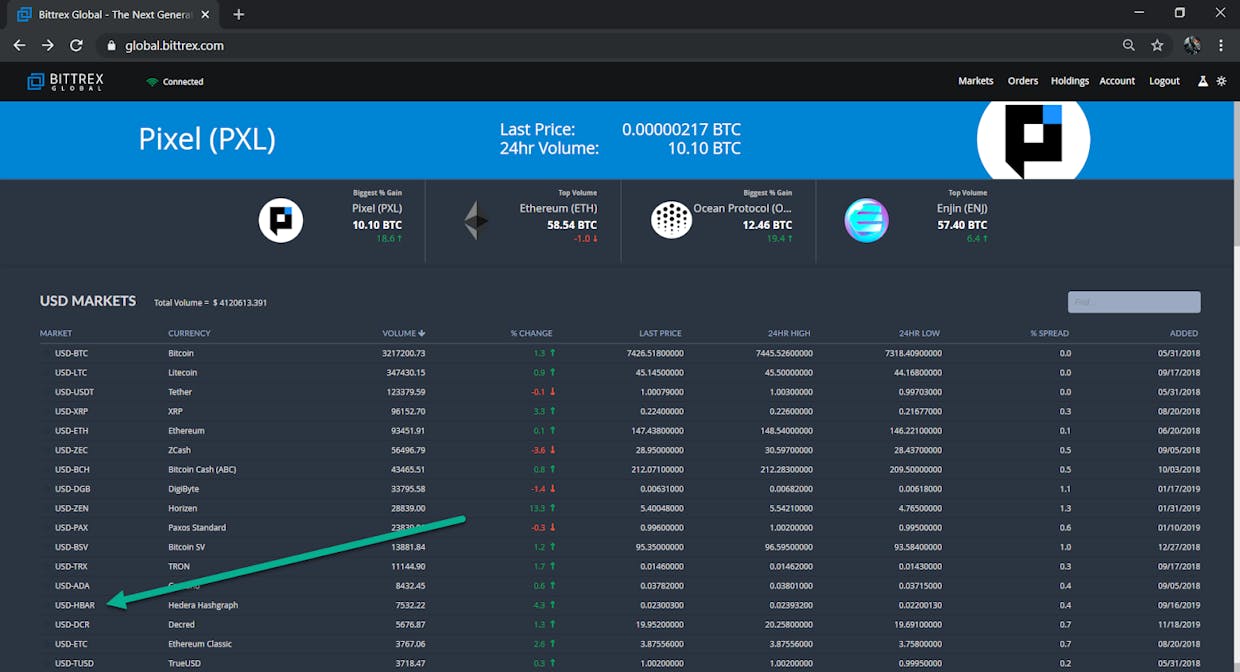The image size is (1240, 672).
Task: Open the Orders menu item
Action: point(1023,81)
